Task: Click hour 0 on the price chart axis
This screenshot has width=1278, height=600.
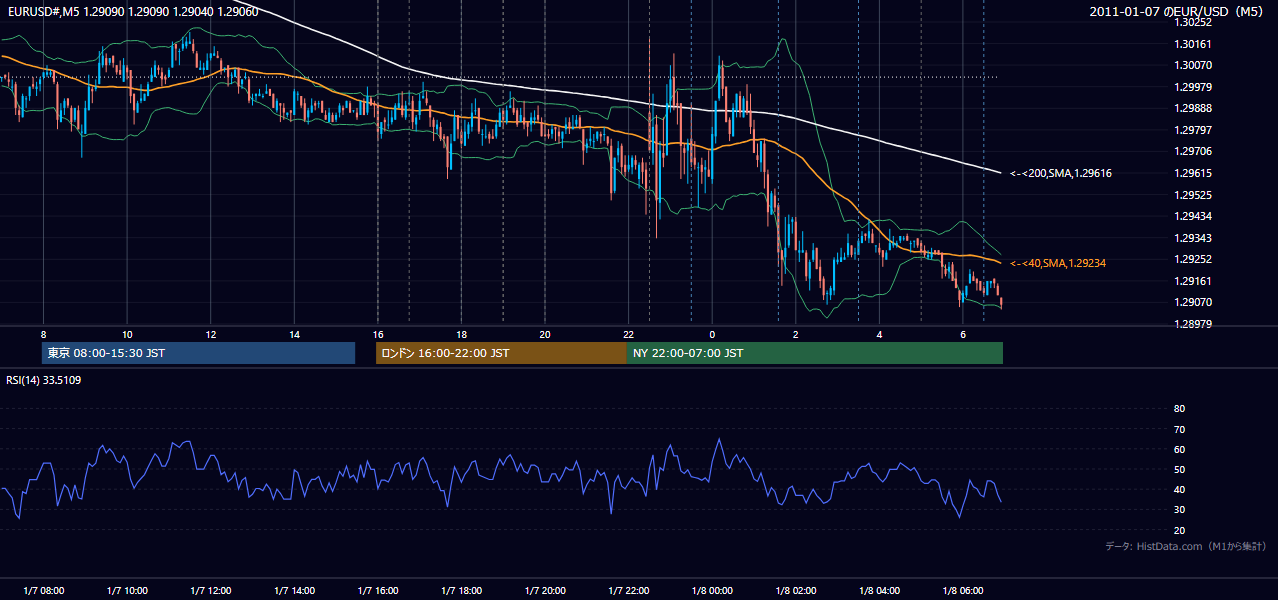Action: (711, 333)
